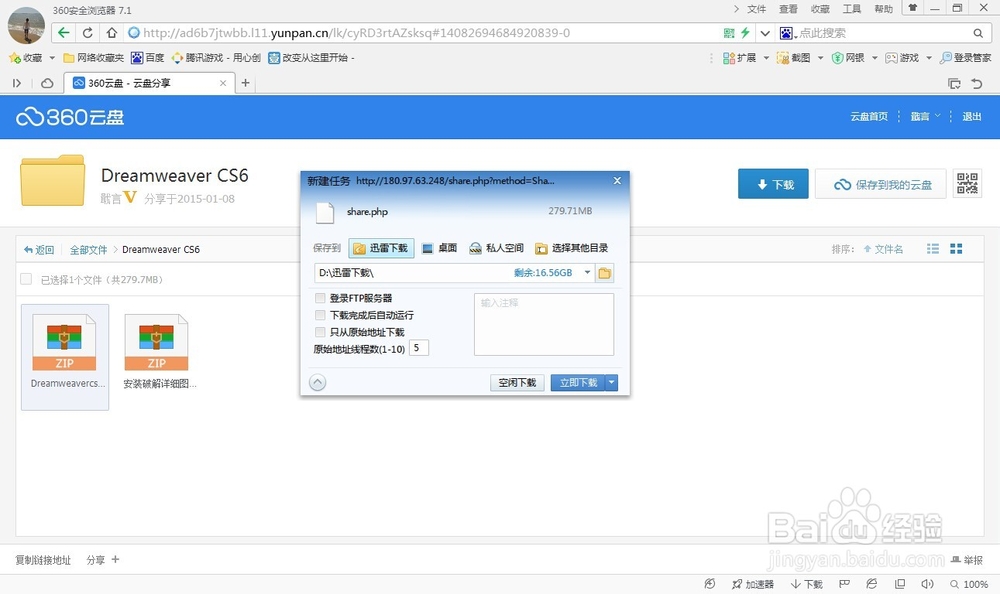Expand the 扩展 dropdown arrow
Viewport: 1000px width, 594px height.
tap(766, 58)
